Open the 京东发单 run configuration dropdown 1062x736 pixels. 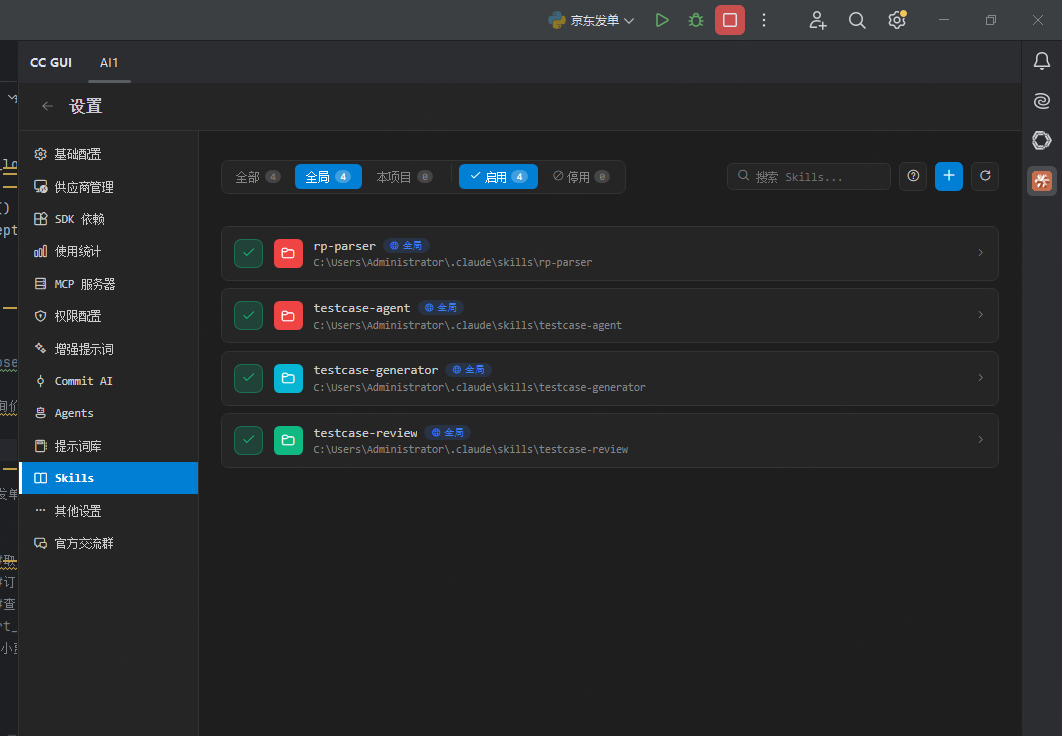(x=591, y=20)
